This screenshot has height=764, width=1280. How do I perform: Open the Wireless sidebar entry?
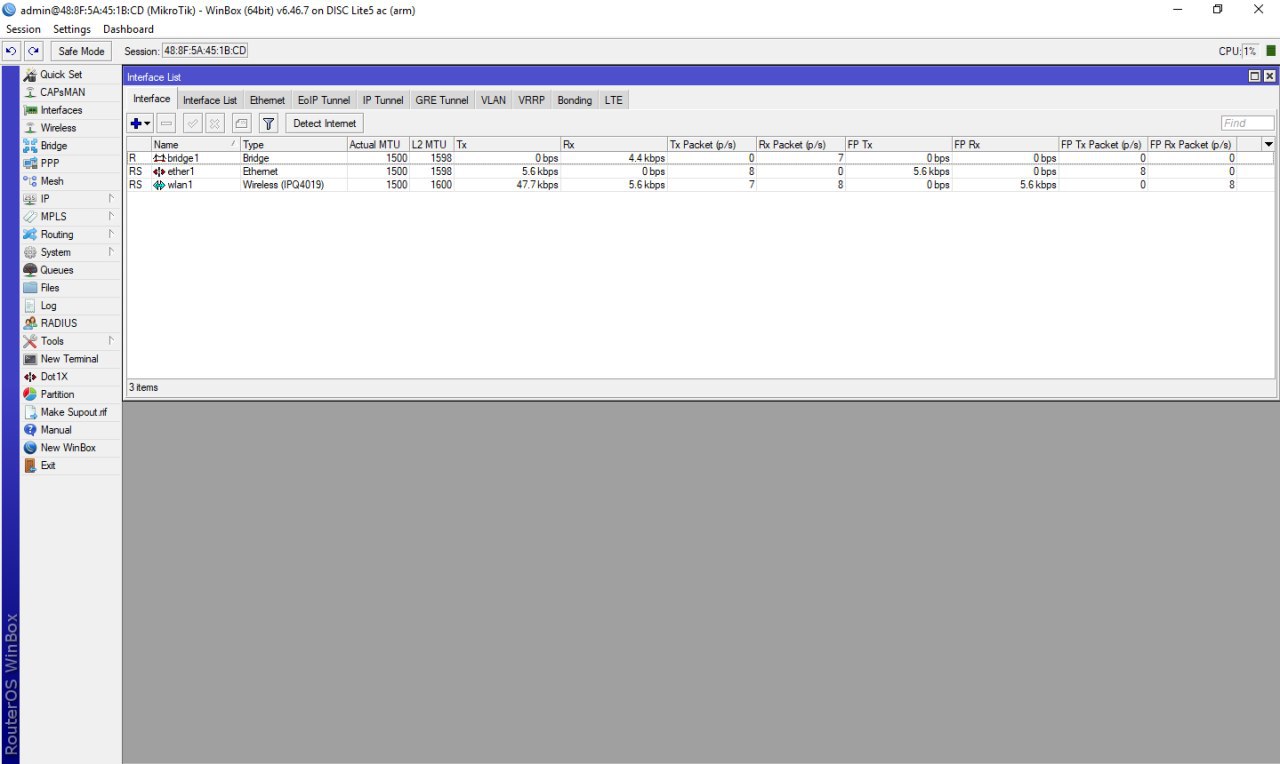[70, 128]
